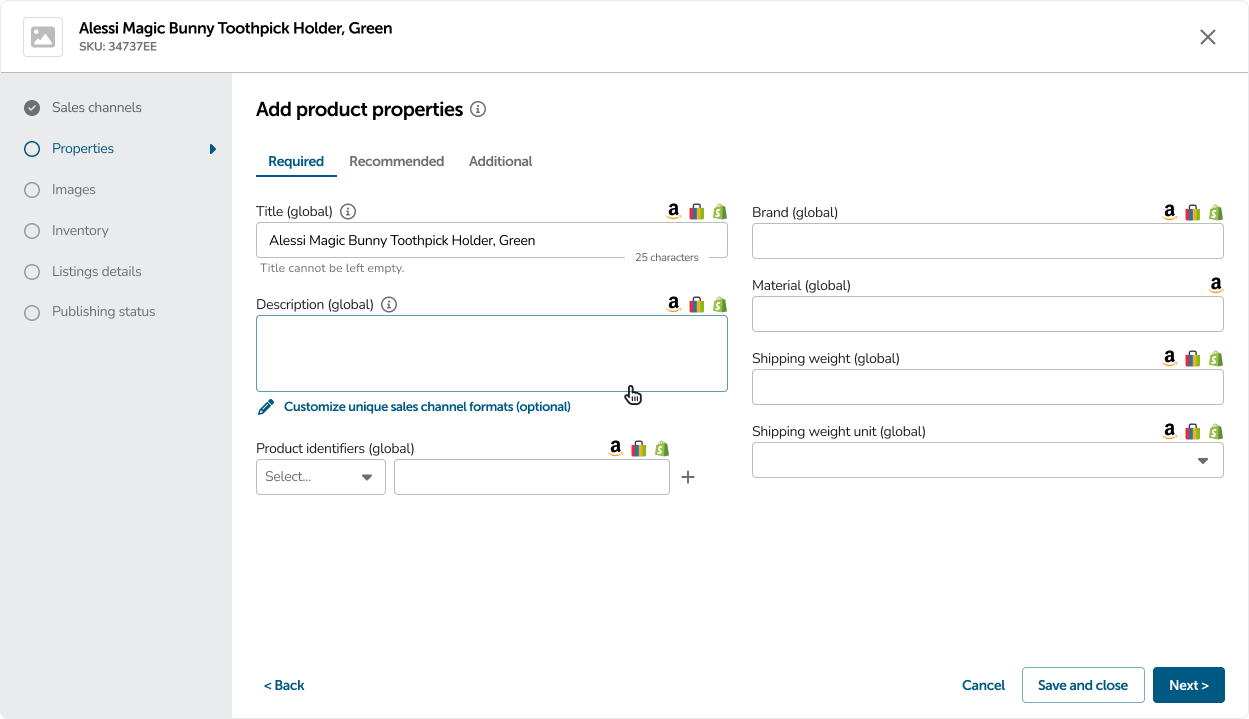Screen dimensions: 1249x719
Task: Click the Shopify icon beside Brand field
Action: (1216, 212)
